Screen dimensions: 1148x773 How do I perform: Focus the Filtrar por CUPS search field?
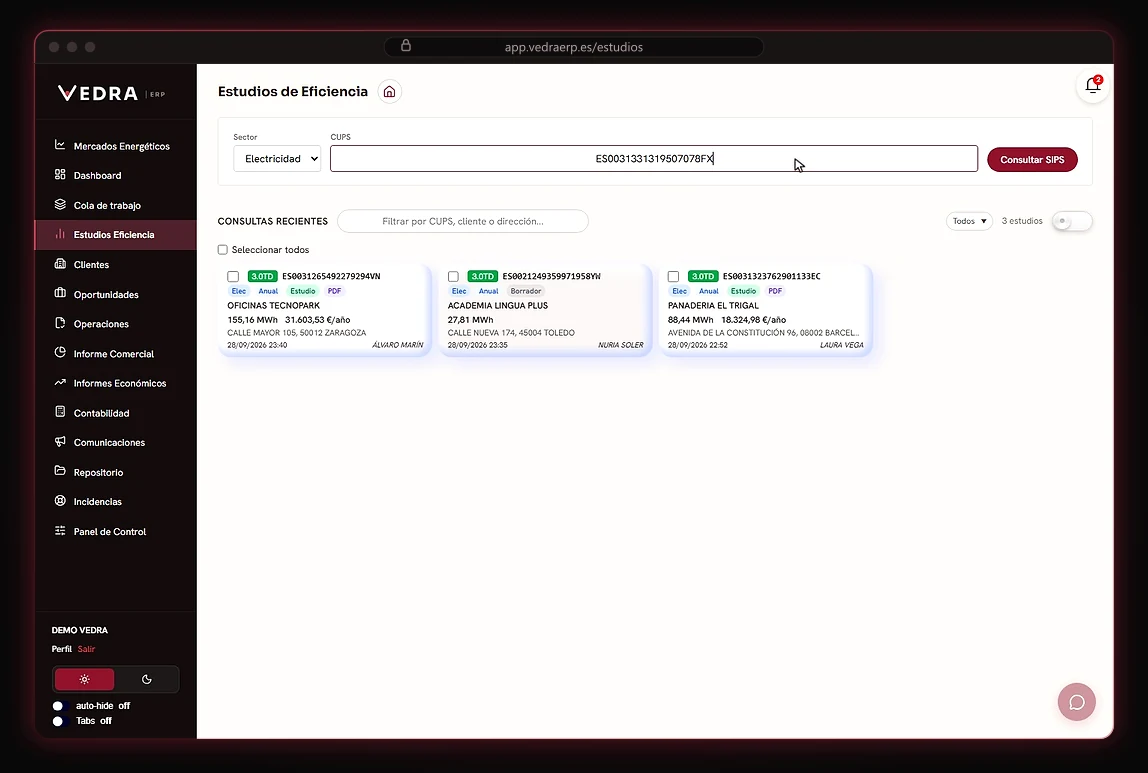(x=463, y=221)
